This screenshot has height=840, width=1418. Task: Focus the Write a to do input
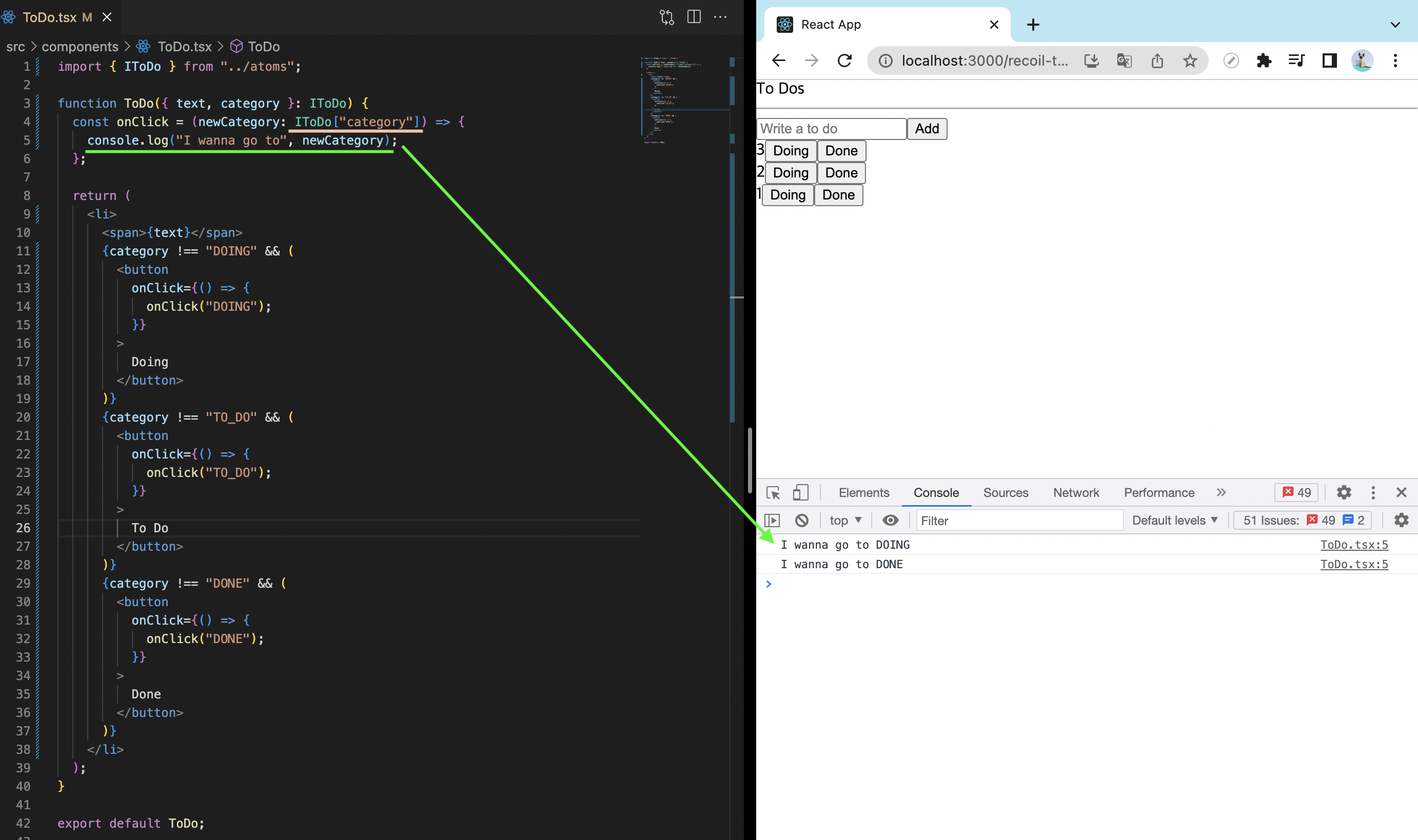831,129
